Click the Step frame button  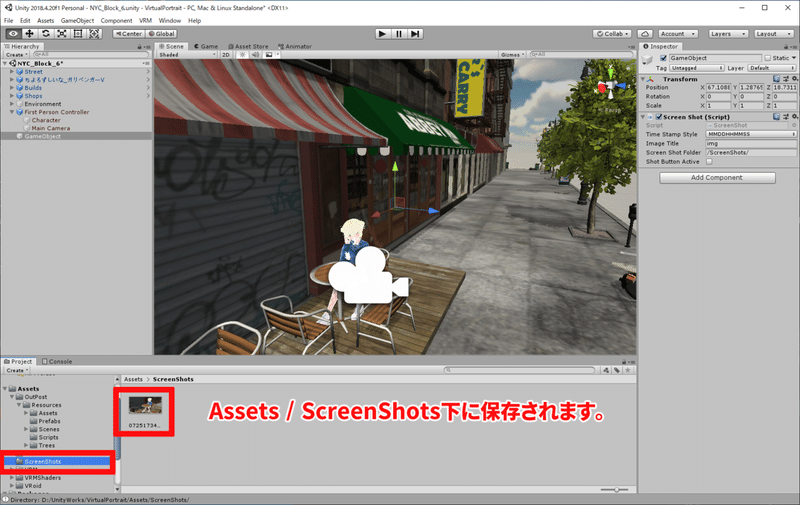pos(415,34)
